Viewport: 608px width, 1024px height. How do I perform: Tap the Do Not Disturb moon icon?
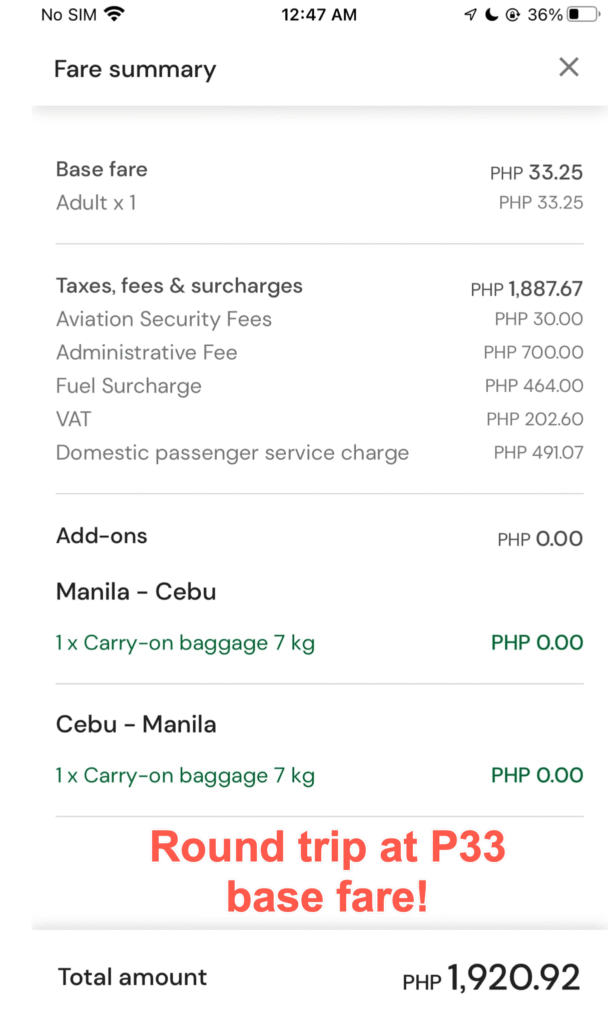point(492,14)
